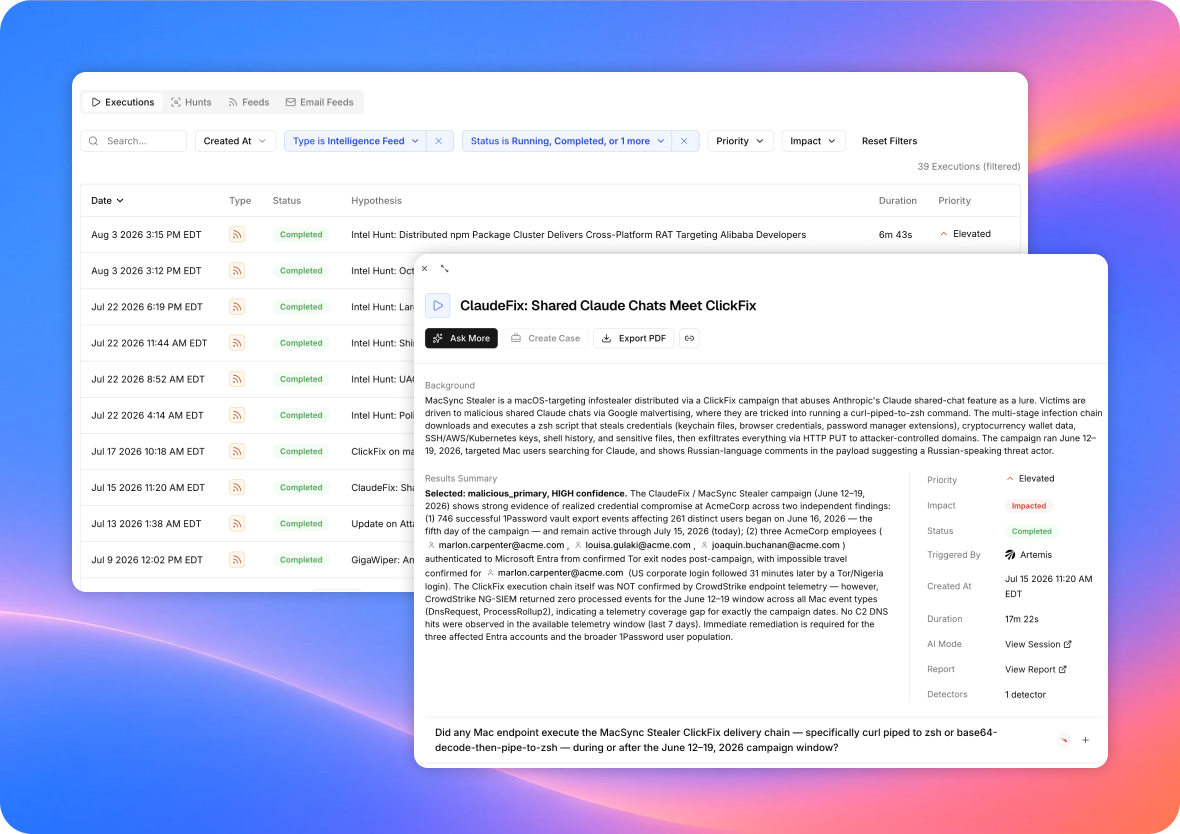Open the Status is Running, Completed filter
This screenshot has height=834, width=1180.
point(567,141)
